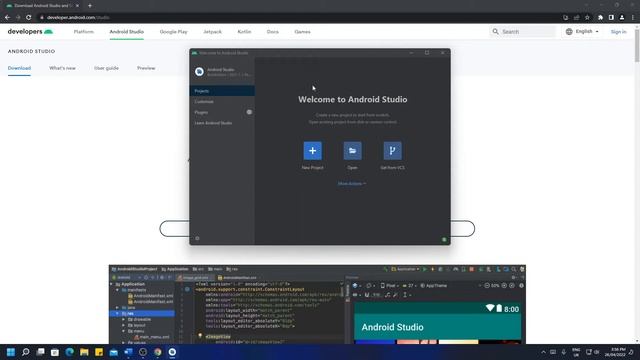Show hidden system tray icons chevron
The height and width of the screenshot is (360, 640).
pos(543,352)
